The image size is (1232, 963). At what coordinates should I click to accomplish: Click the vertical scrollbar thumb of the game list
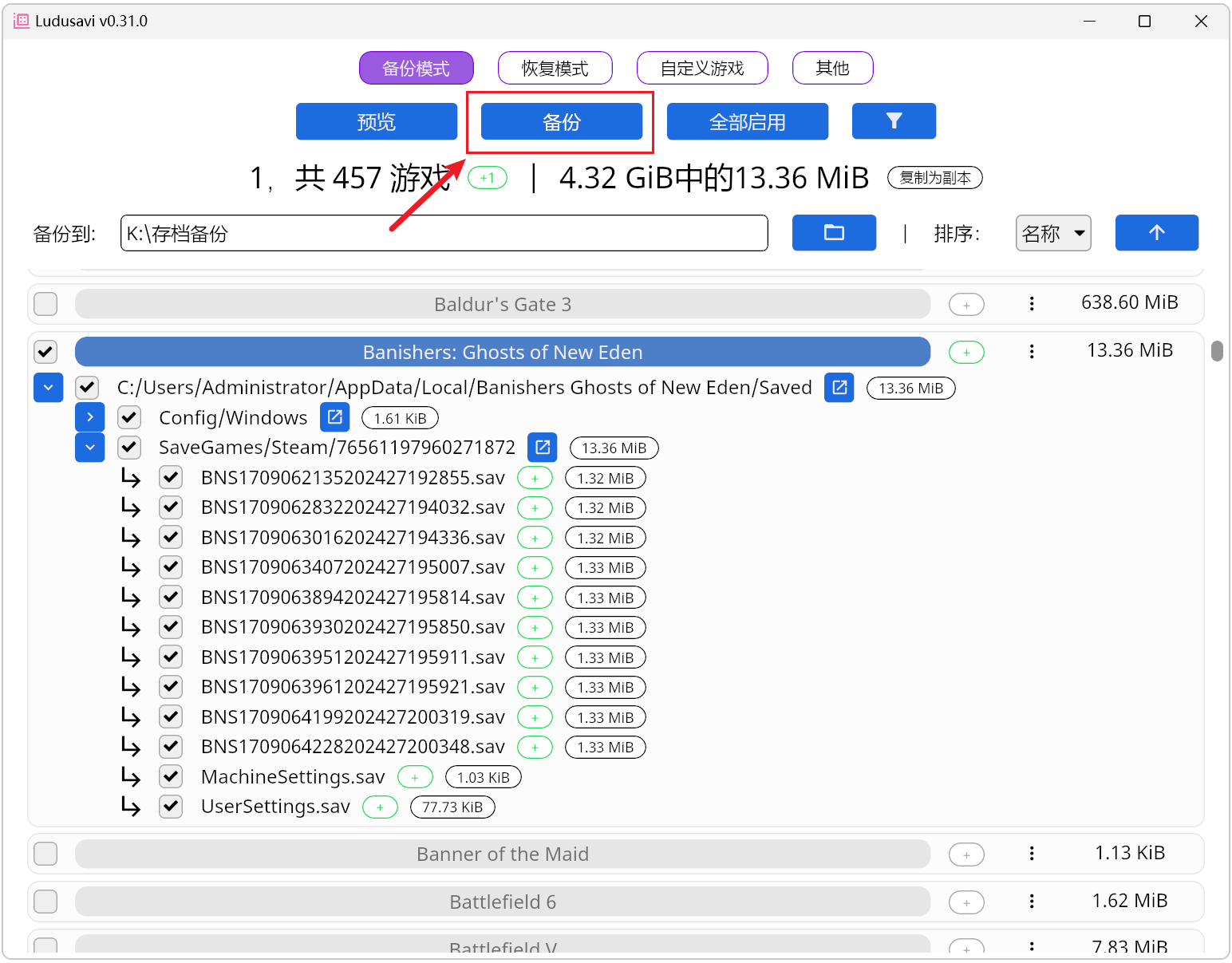point(1217,351)
